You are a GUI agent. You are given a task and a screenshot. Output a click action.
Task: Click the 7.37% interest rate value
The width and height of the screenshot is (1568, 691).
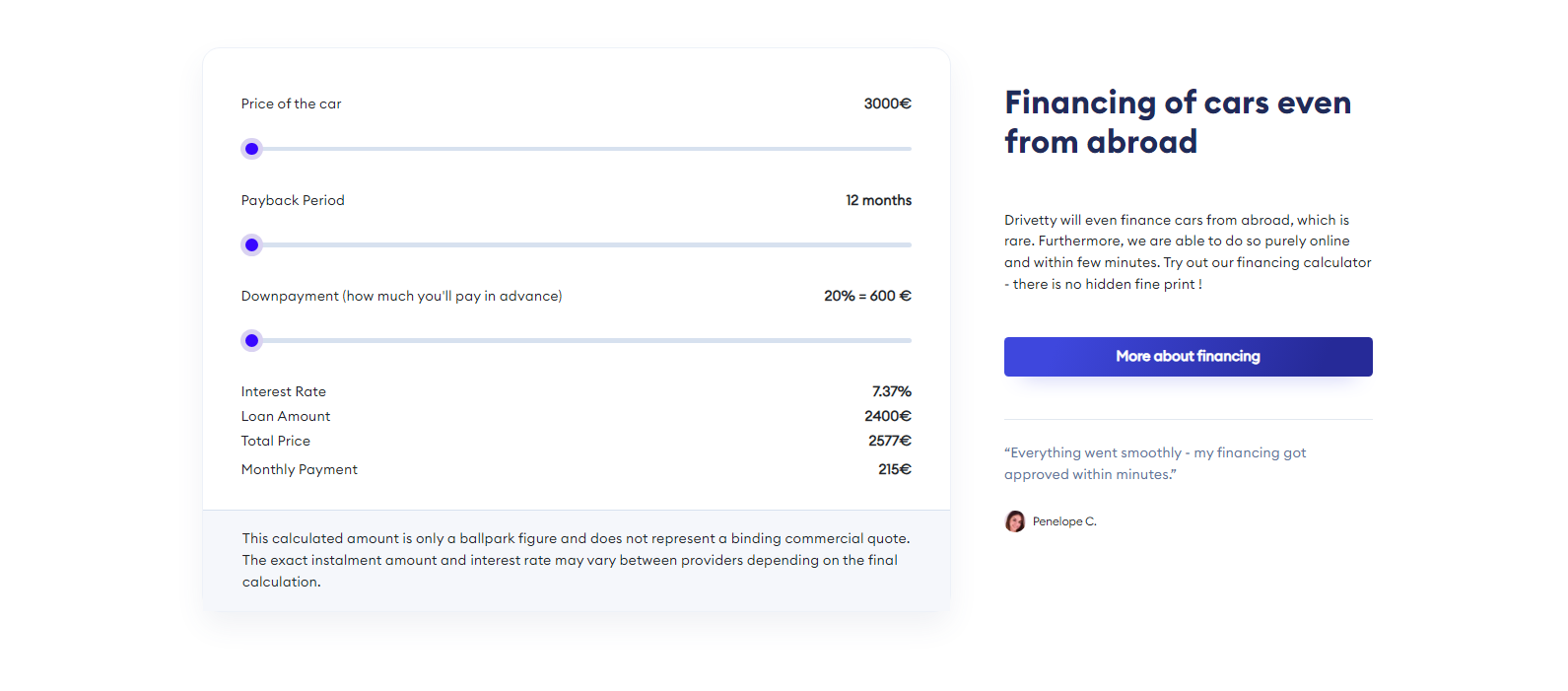(891, 391)
